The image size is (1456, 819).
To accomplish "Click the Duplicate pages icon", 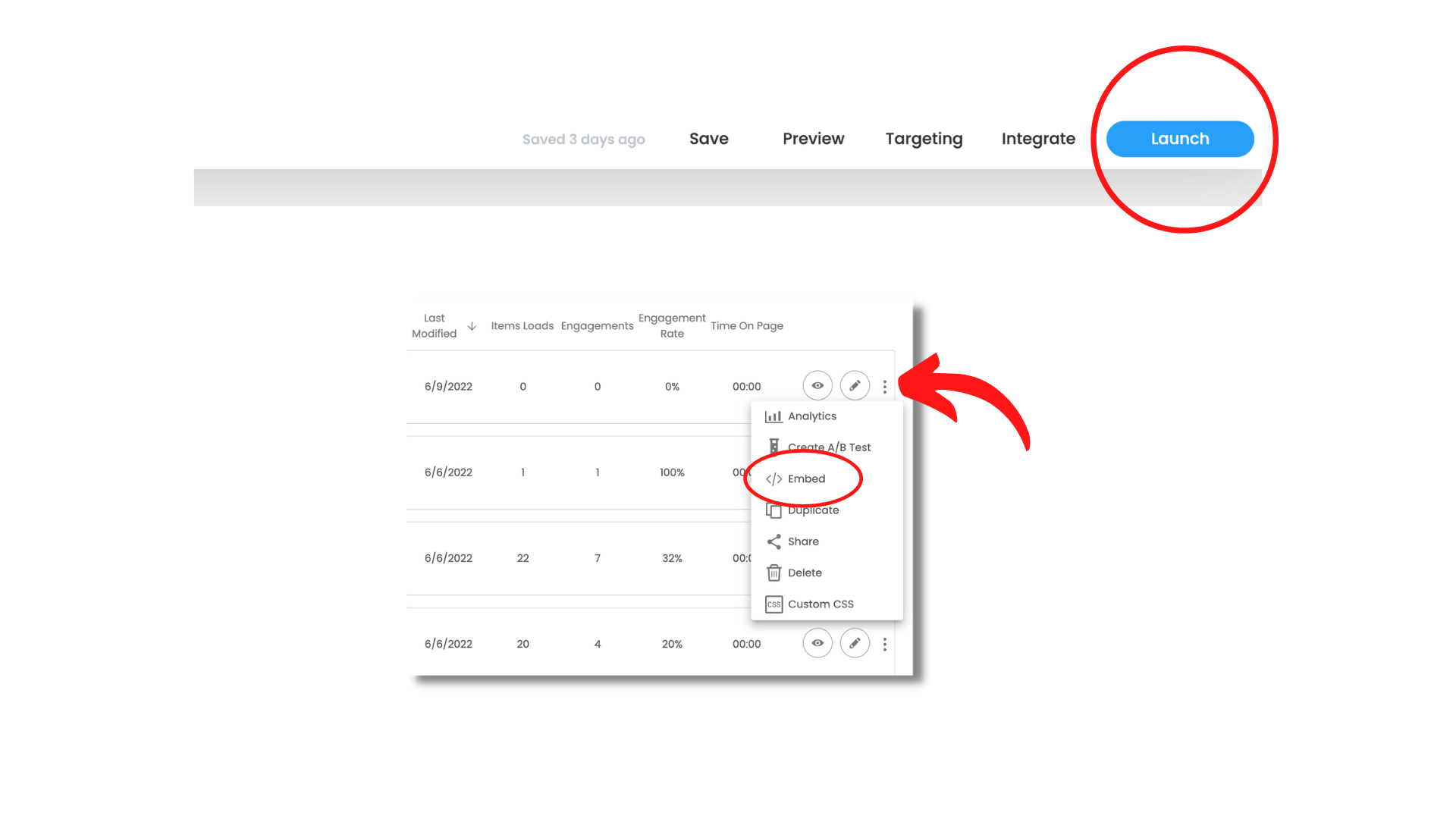I will (773, 510).
